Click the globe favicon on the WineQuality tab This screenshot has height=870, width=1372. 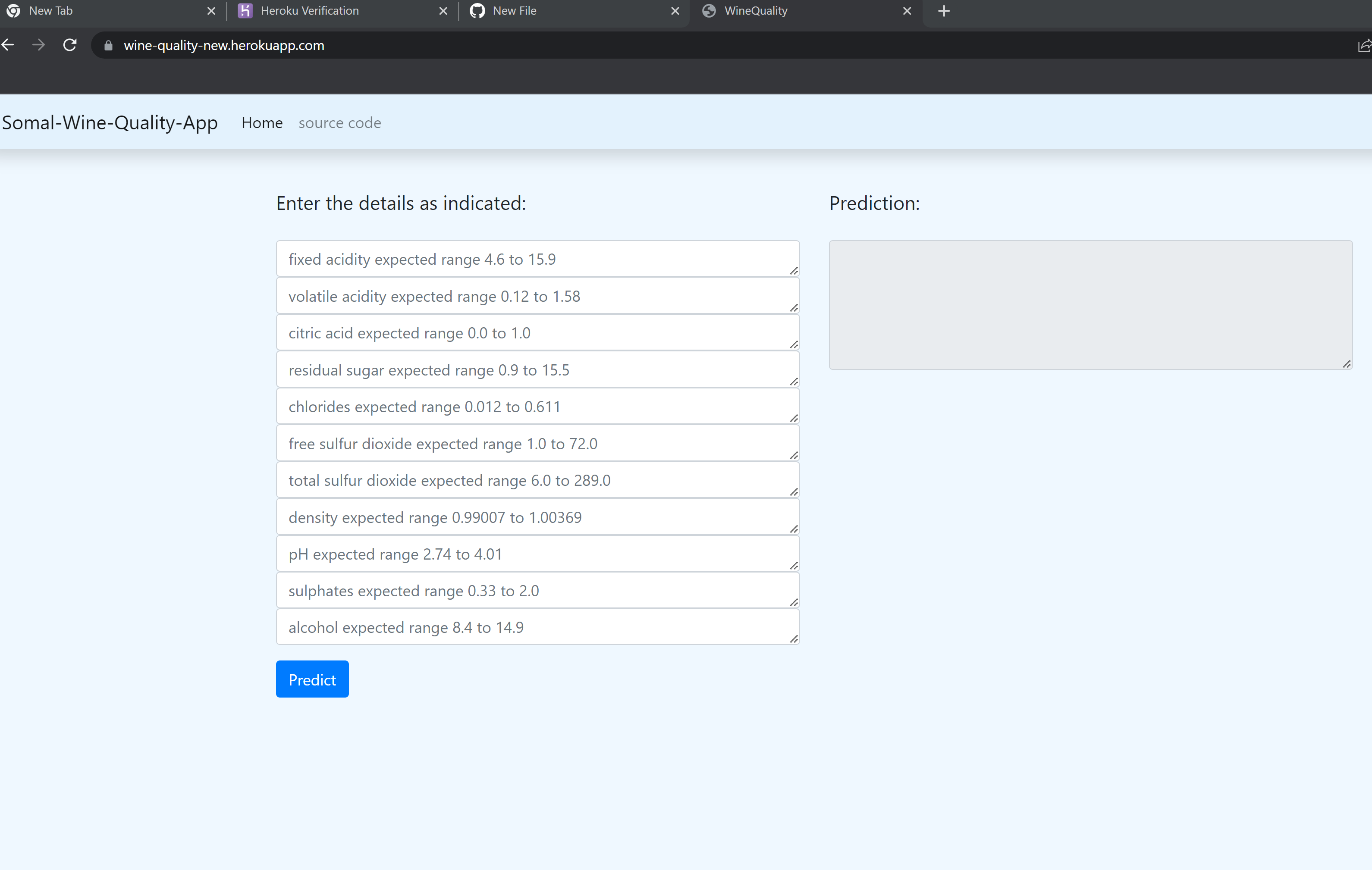708,11
